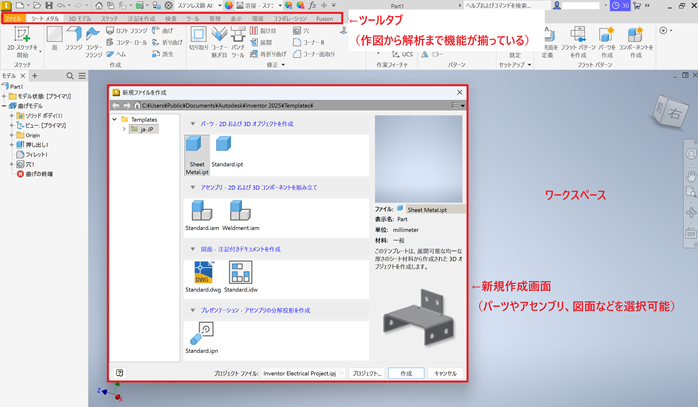Click the 展開 (Unfold) tool
Image resolution: width=698 pixels, height=407 pixels.
point(261,42)
